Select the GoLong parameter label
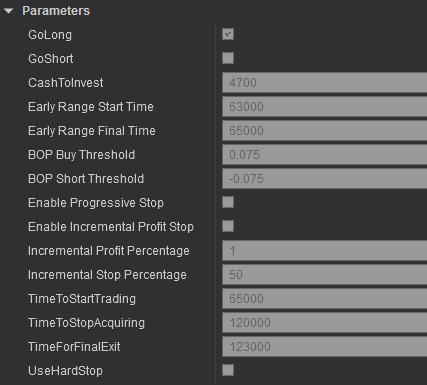This screenshot has height=385, width=427. (x=50, y=35)
